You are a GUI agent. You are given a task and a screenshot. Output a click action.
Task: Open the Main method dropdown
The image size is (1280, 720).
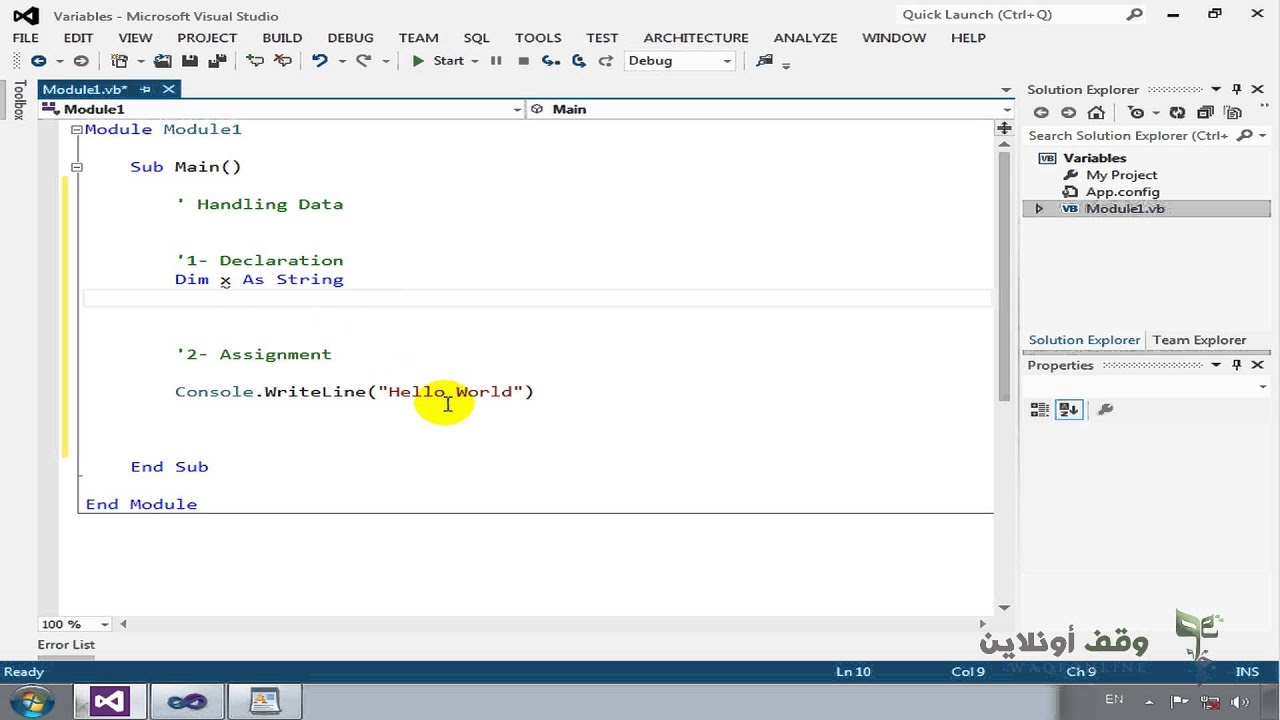[x=1006, y=110]
